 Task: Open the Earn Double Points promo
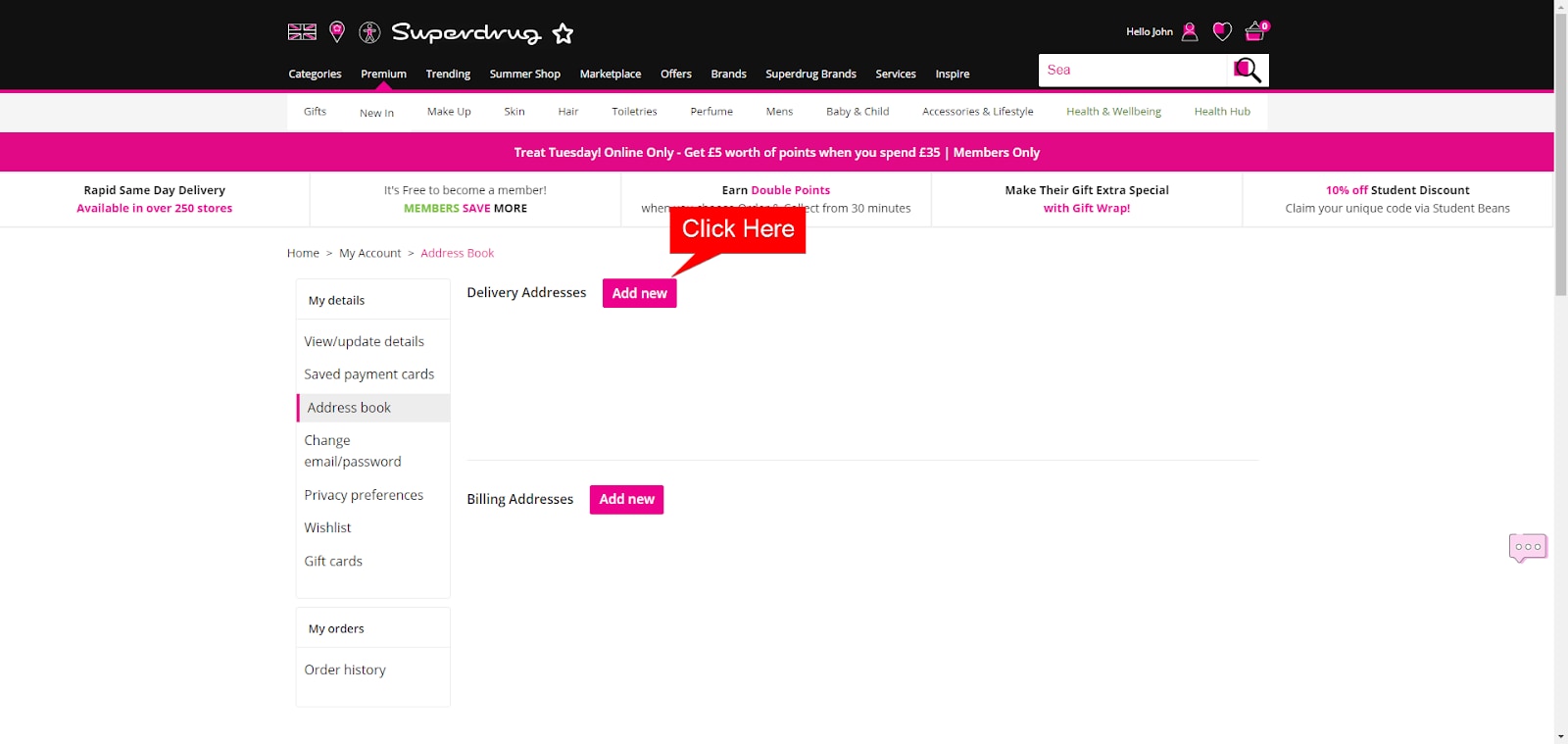[776, 199]
